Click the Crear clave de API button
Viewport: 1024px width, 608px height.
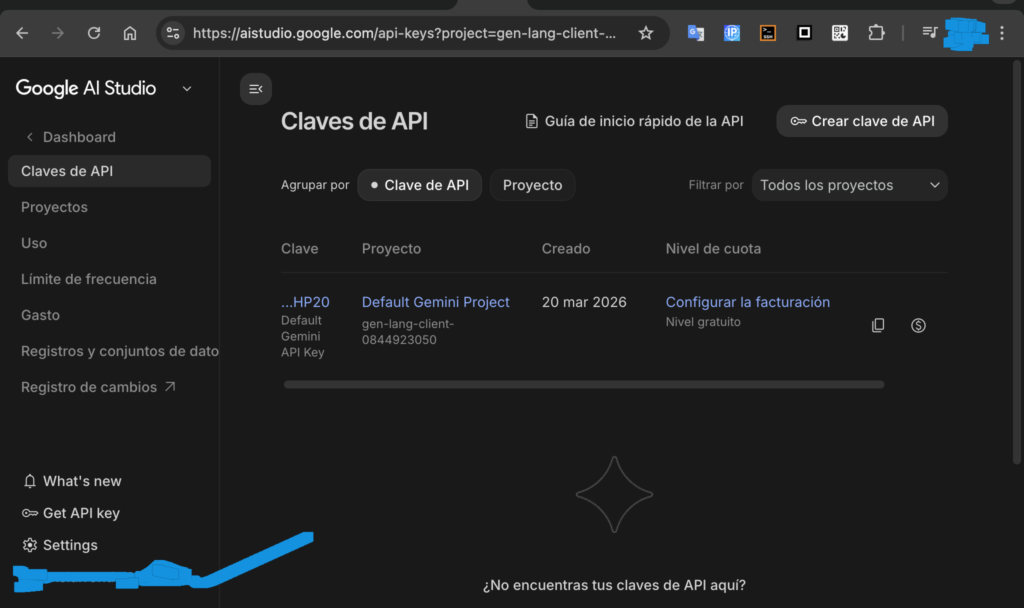click(862, 121)
